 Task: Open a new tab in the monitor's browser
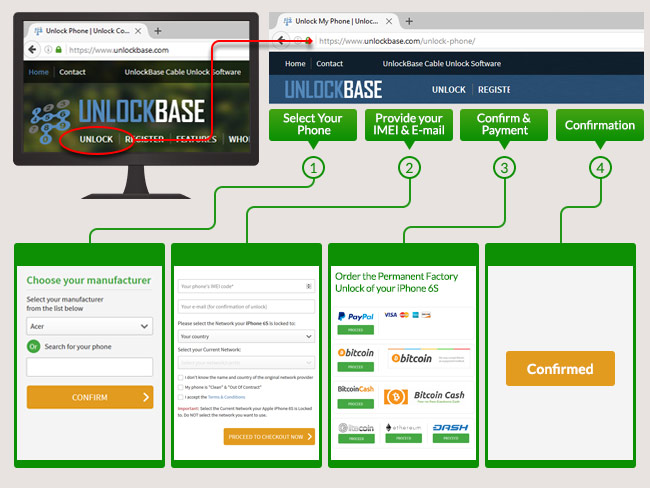tap(158, 31)
